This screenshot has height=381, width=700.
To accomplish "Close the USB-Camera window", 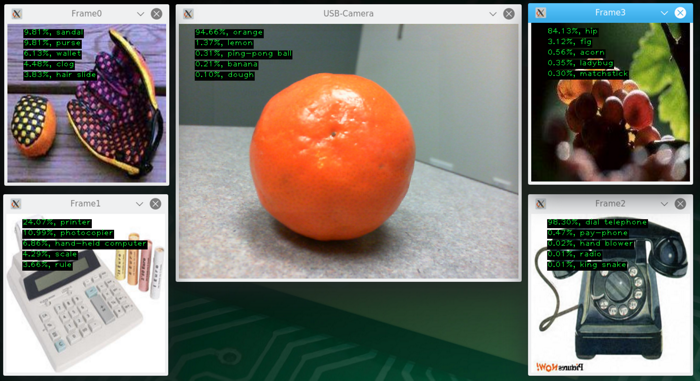I will [508, 14].
